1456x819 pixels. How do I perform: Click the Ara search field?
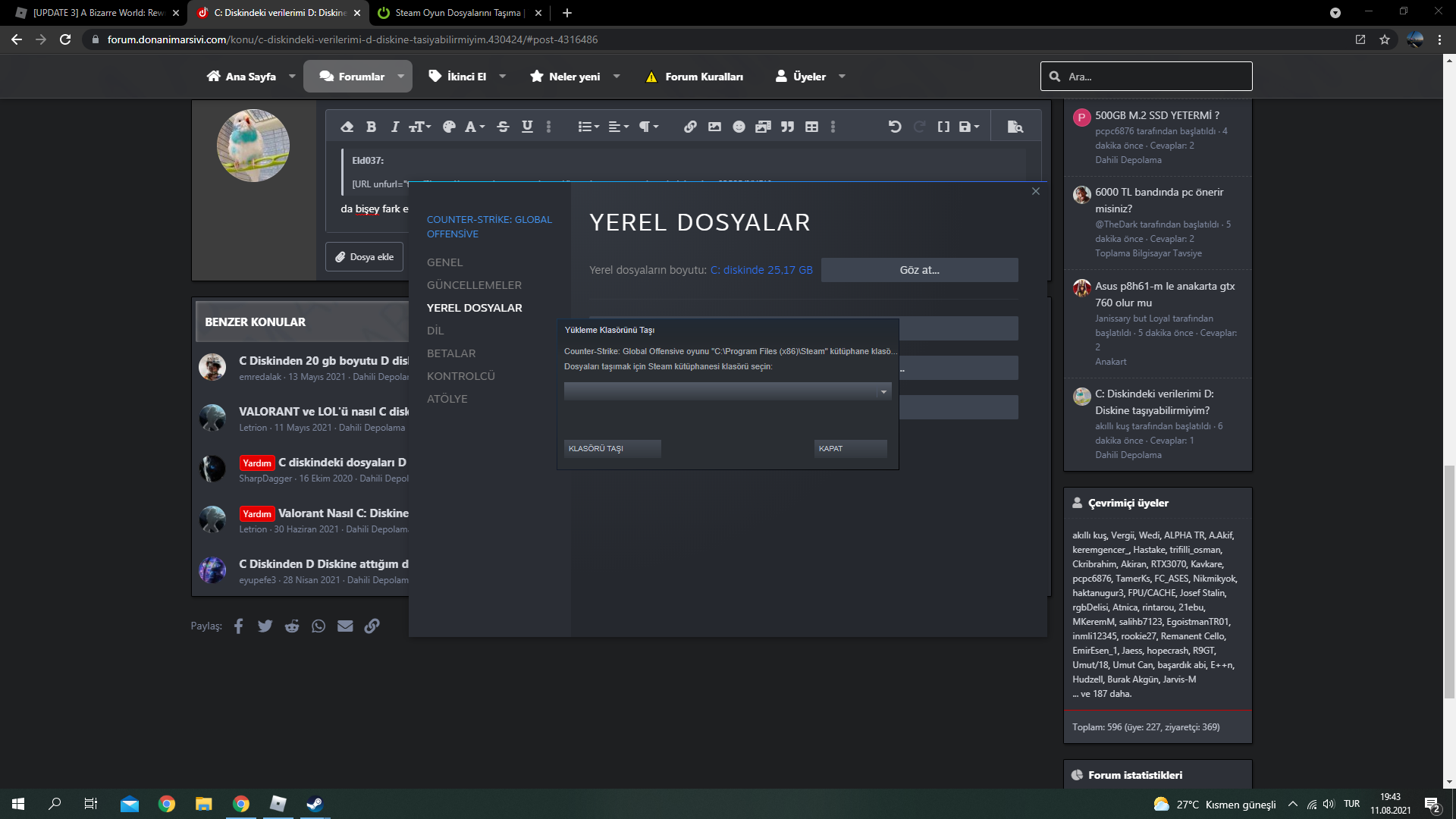(x=1147, y=77)
